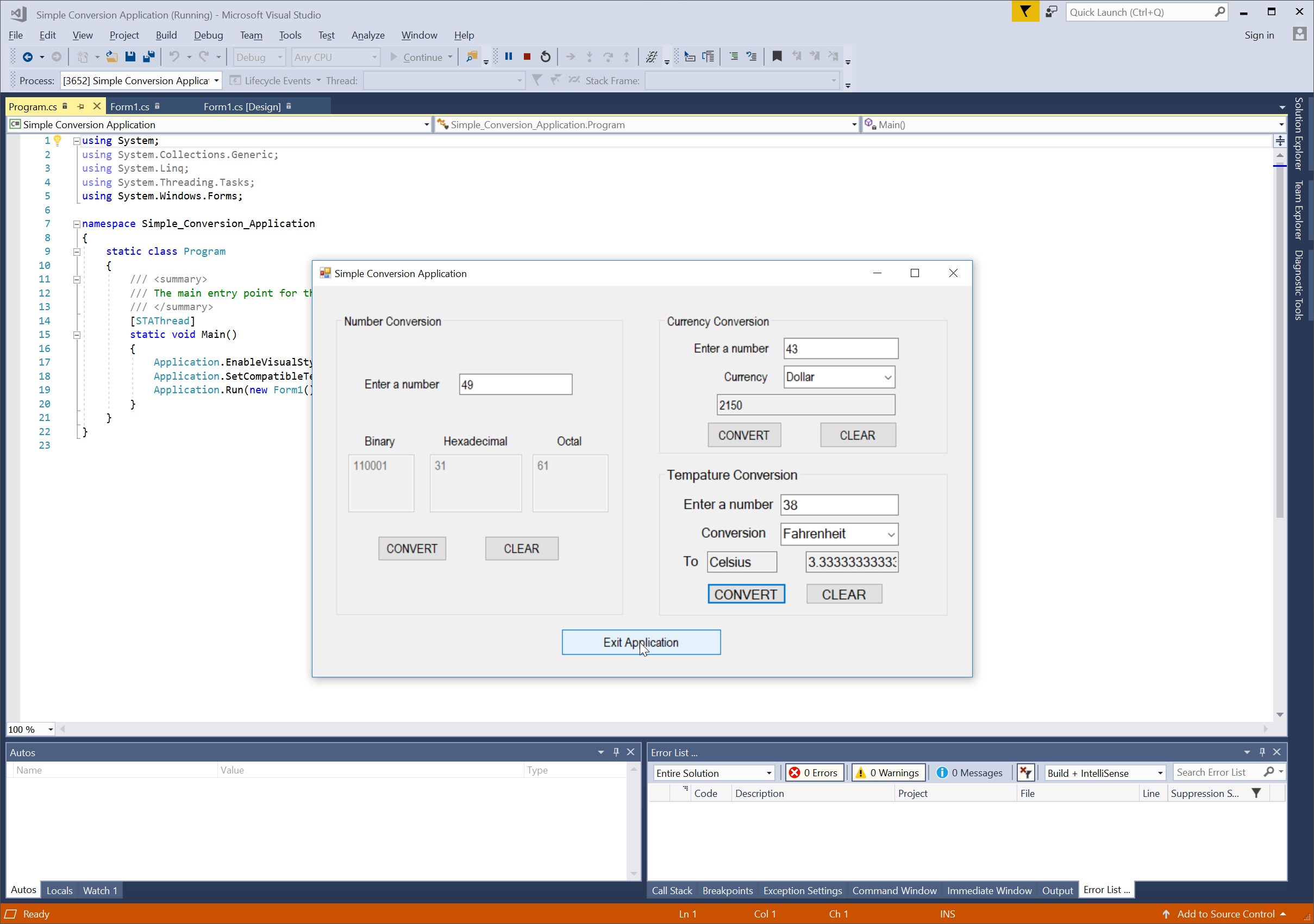Screen dimensions: 1314x924
Task: Click the Add to Source Control arrow
Action: tap(1166, 914)
